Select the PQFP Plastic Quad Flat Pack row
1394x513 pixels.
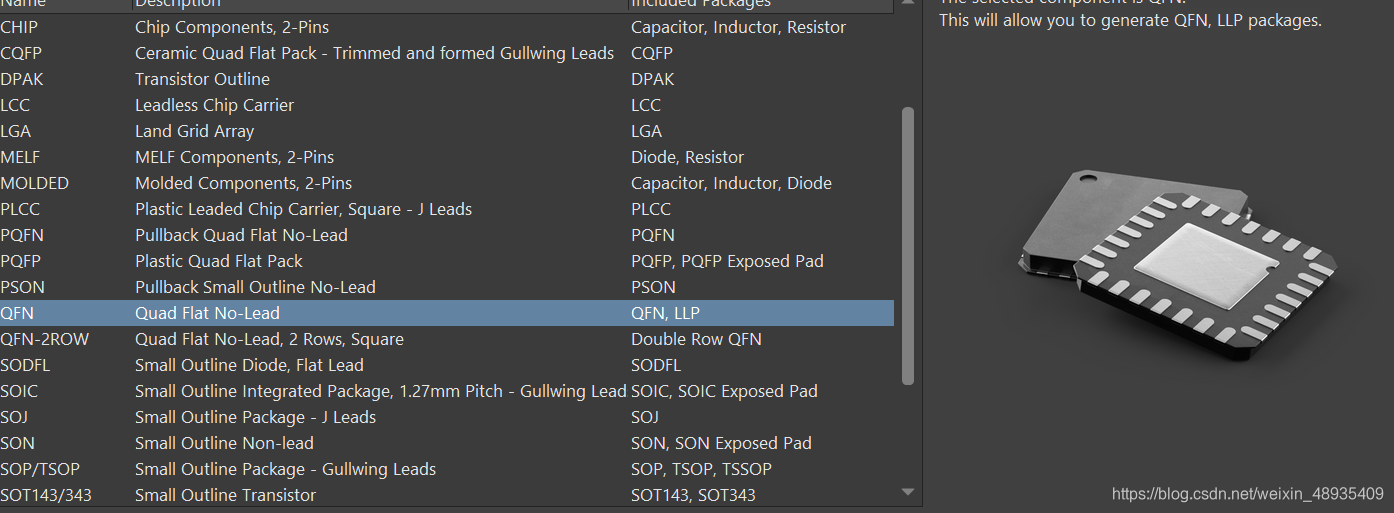pos(218,261)
